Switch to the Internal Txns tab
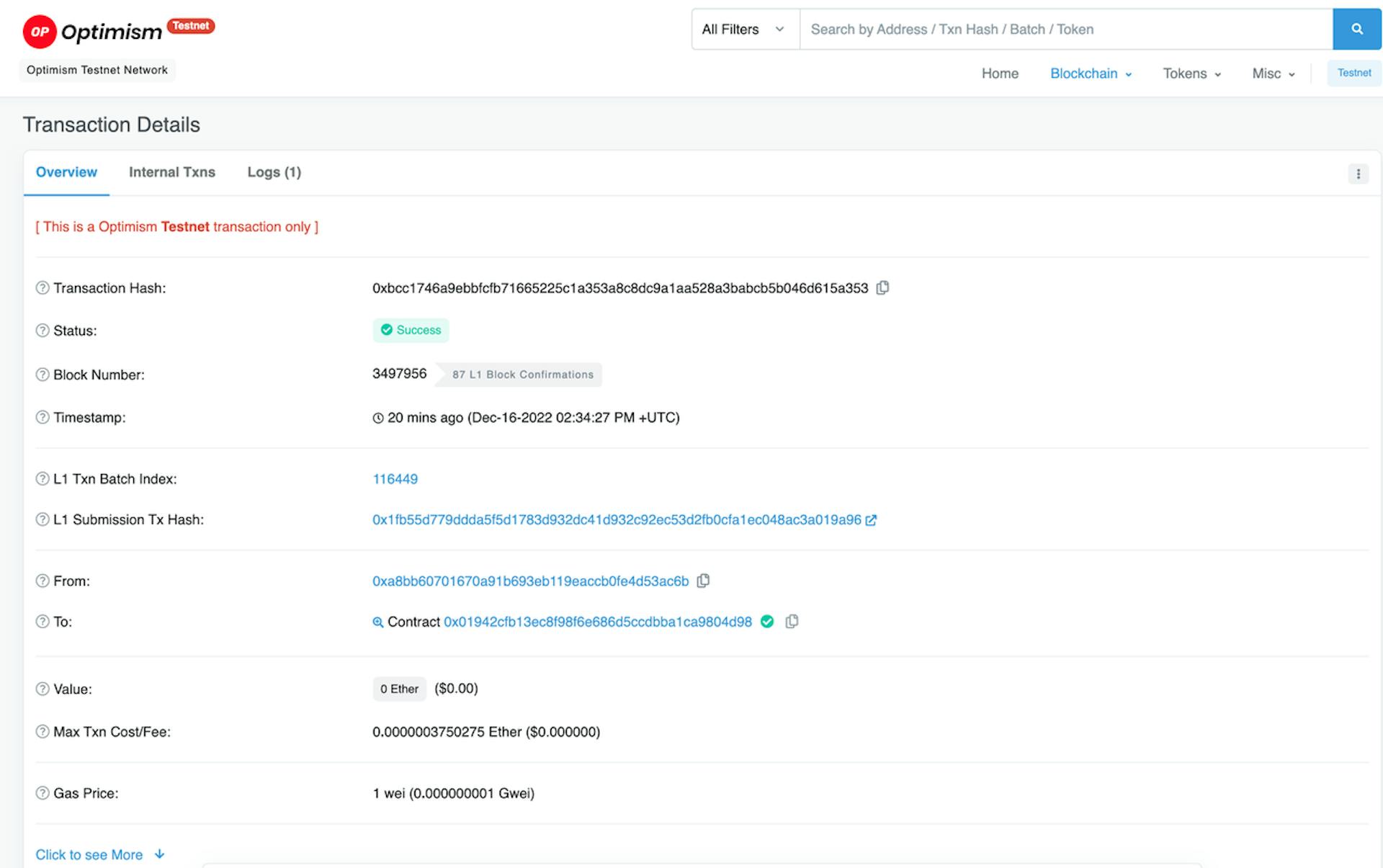Viewport: 1383px width, 868px height. pos(171,172)
